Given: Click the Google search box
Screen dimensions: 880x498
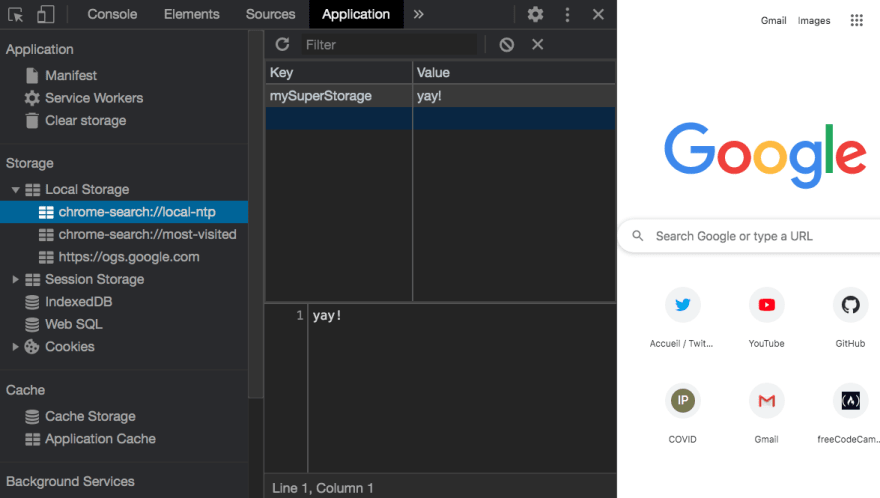Looking at the screenshot, I should [x=749, y=236].
